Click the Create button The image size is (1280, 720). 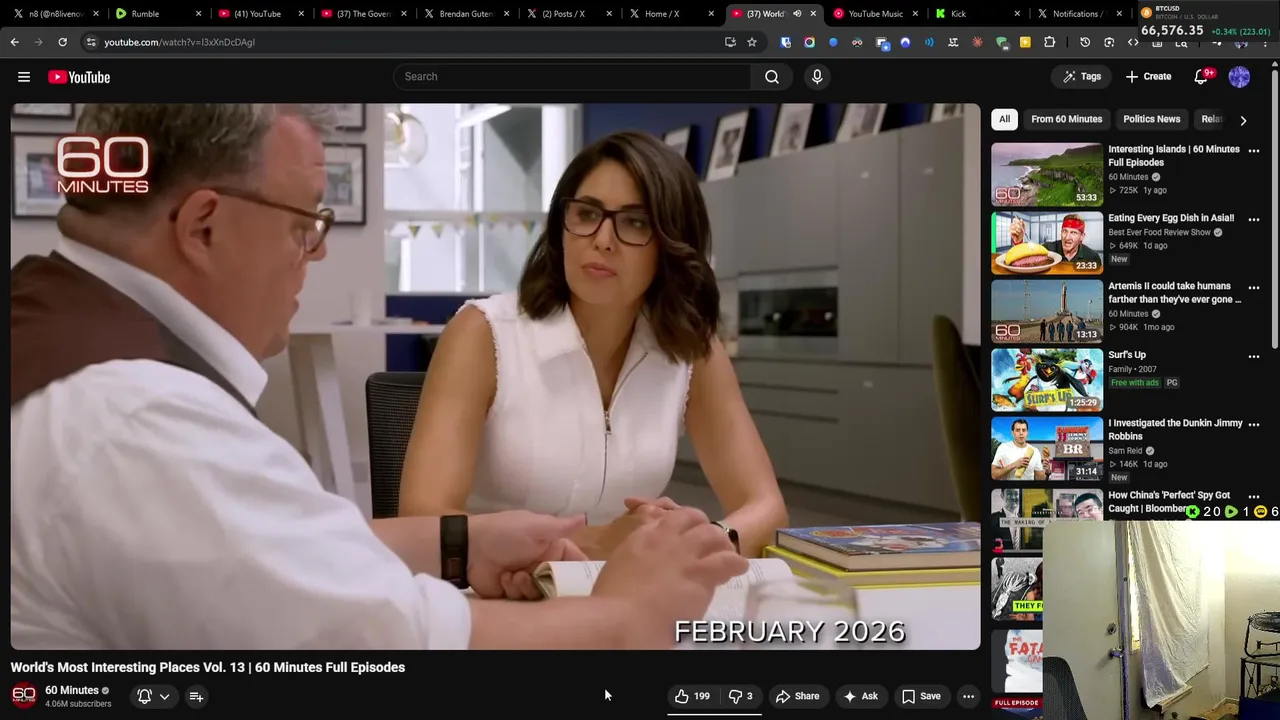click(x=1148, y=77)
